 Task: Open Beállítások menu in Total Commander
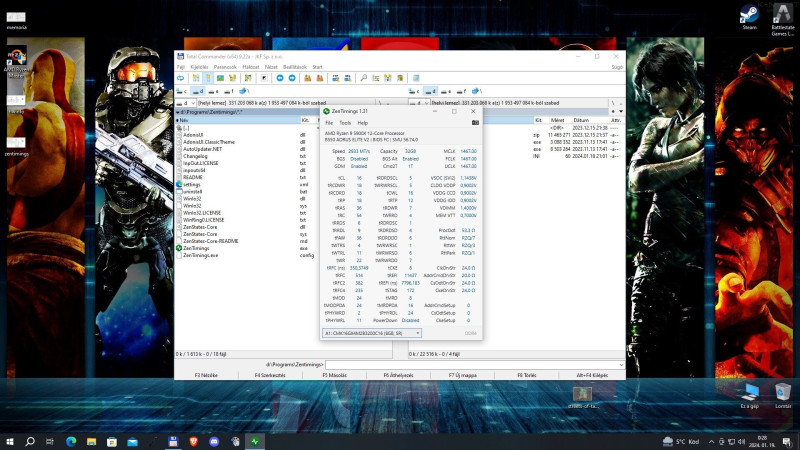pos(295,67)
